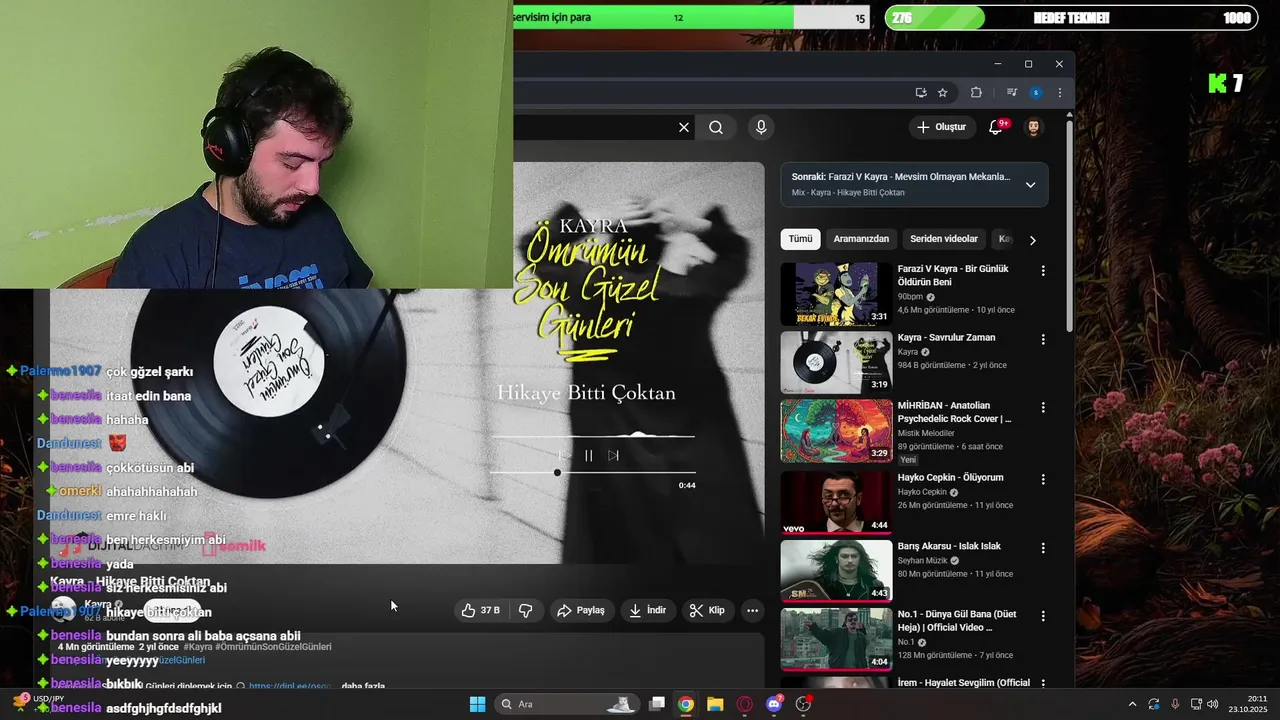Open the taskbar clock showing 20:11
1280x720 pixels.
[1250, 704]
